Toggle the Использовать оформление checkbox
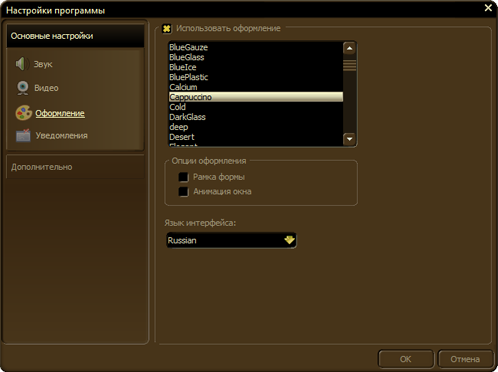The height and width of the screenshot is (372, 498). (167, 29)
